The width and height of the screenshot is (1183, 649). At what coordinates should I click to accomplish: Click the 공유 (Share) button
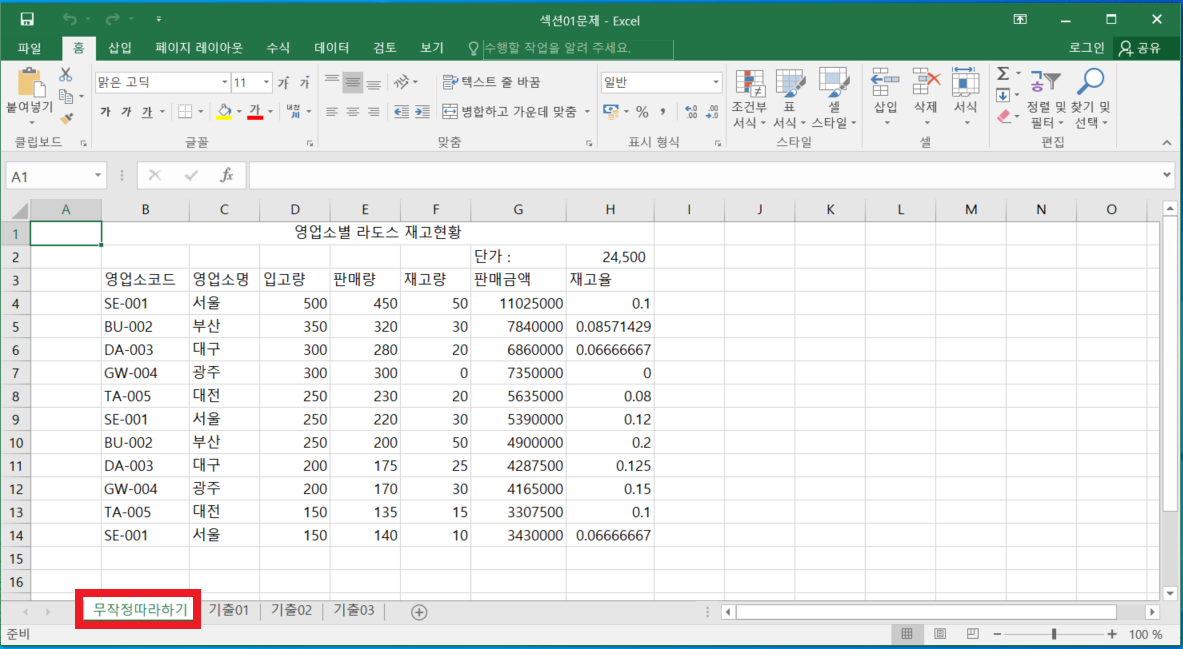click(x=1140, y=47)
